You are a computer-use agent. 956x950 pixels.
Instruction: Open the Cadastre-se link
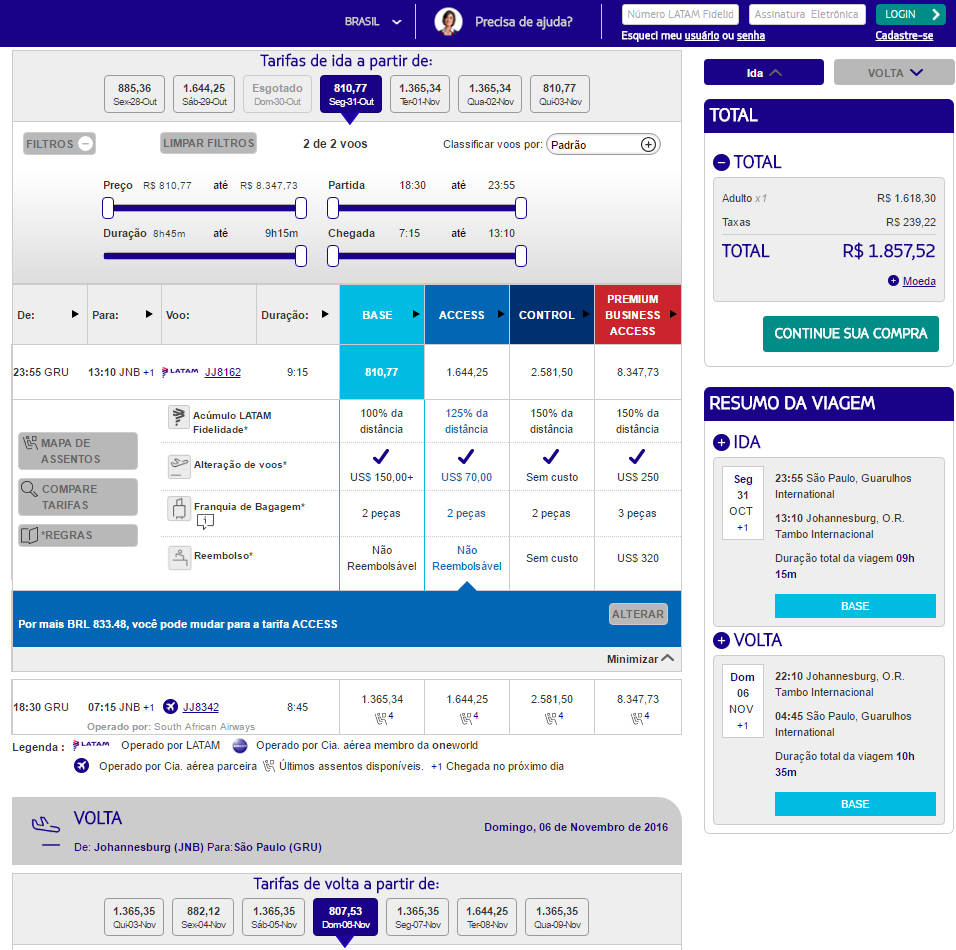pyautogui.click(x=904, y=36)
